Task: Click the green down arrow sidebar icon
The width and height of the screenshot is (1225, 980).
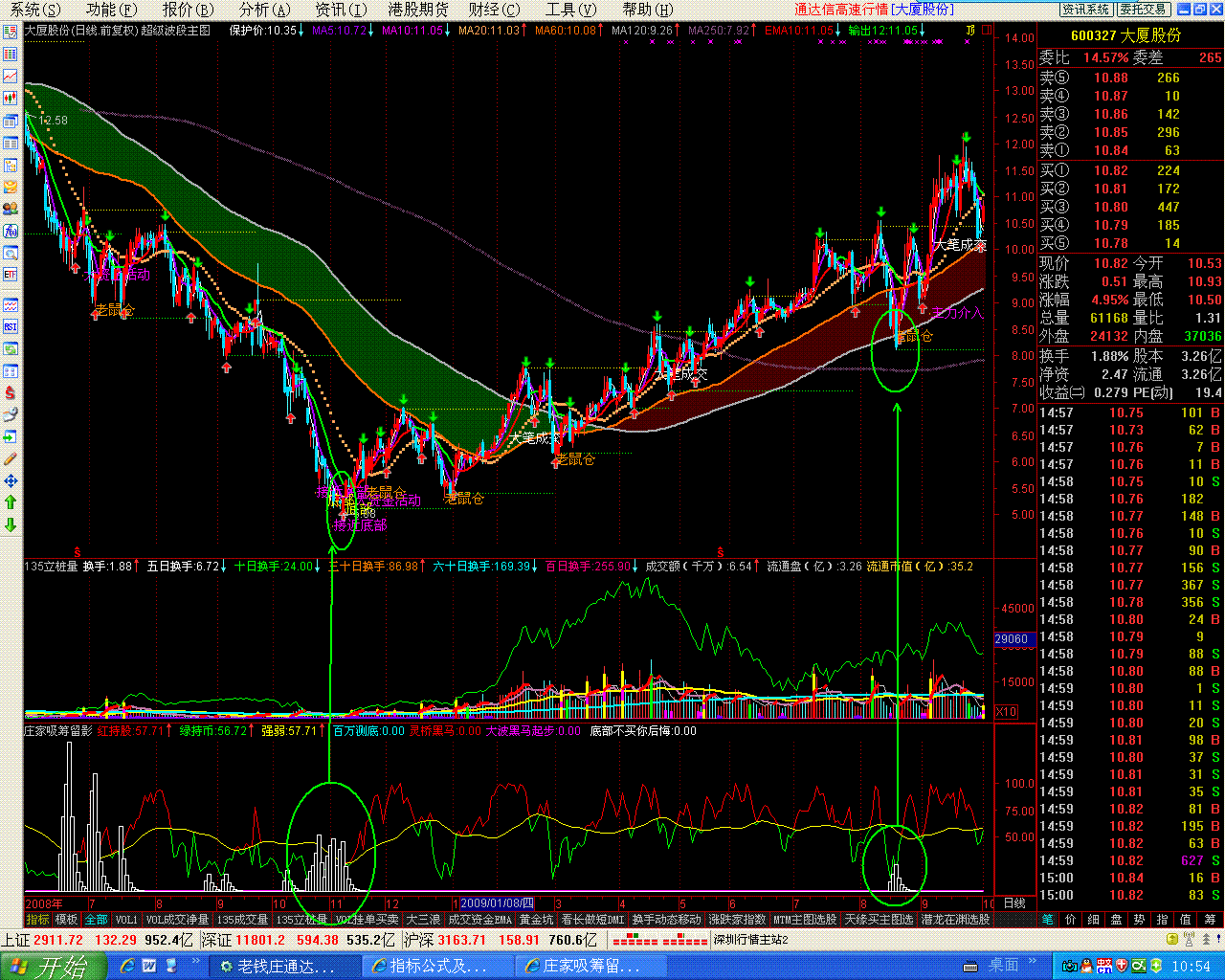Action: point(11,524)
